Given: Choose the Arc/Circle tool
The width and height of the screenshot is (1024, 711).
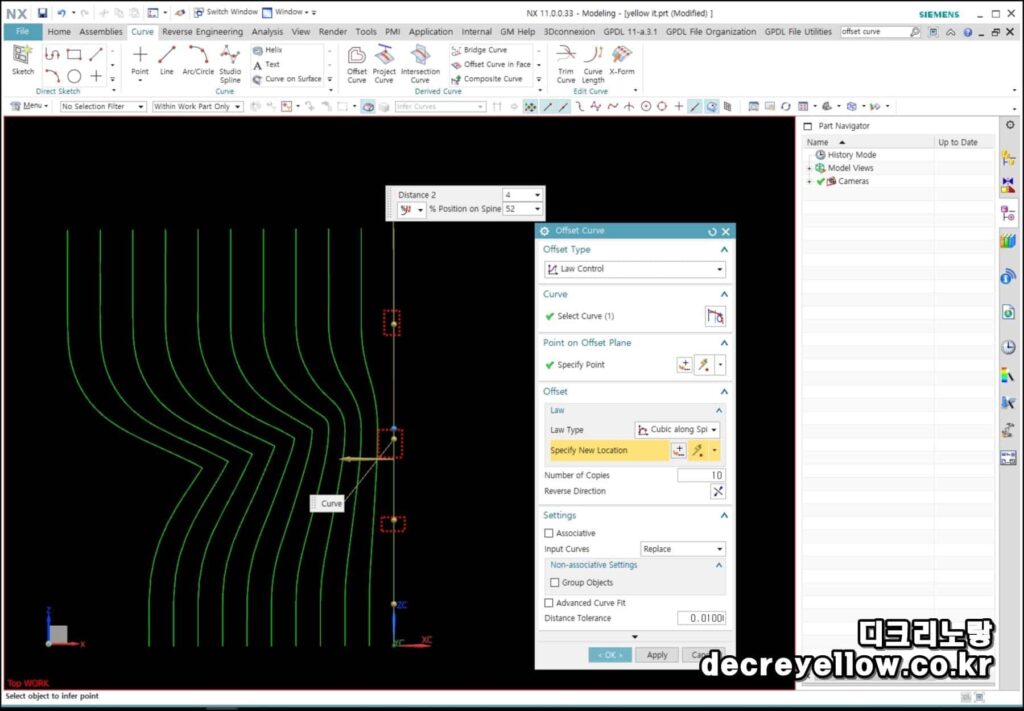Looking at the screenshot, I should coord(198,61).
